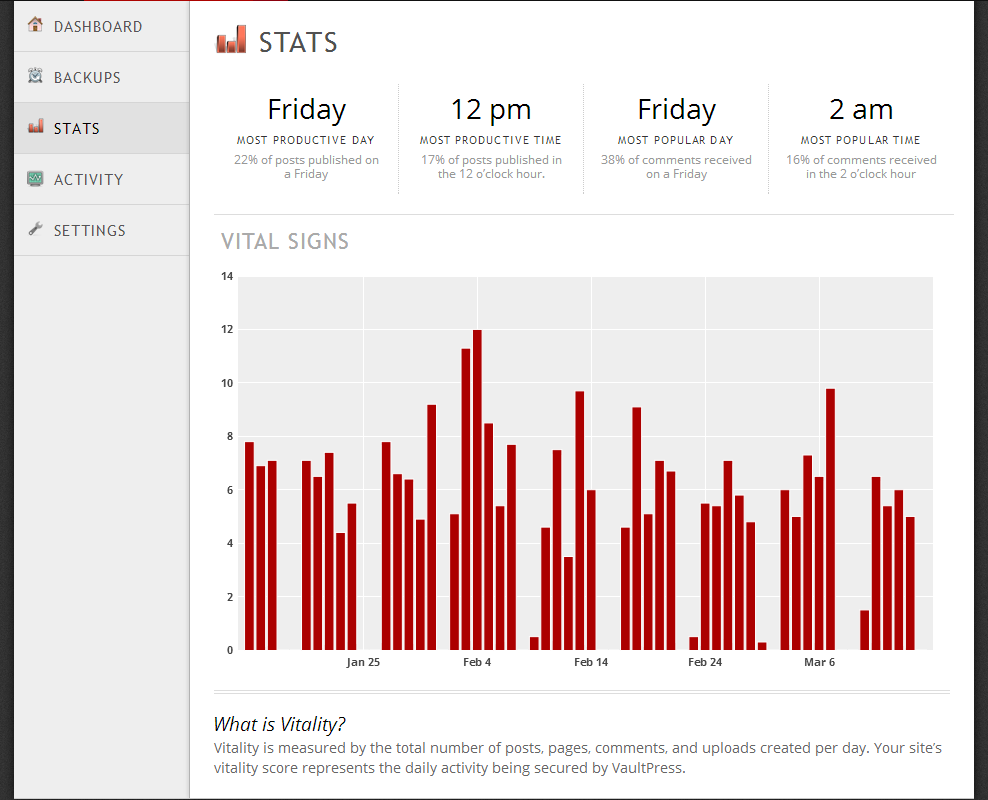This screenshot has height=800, width=988.
Task: Click the large bar chart icon in the STATS page heading
Action: tap(231, 41)
